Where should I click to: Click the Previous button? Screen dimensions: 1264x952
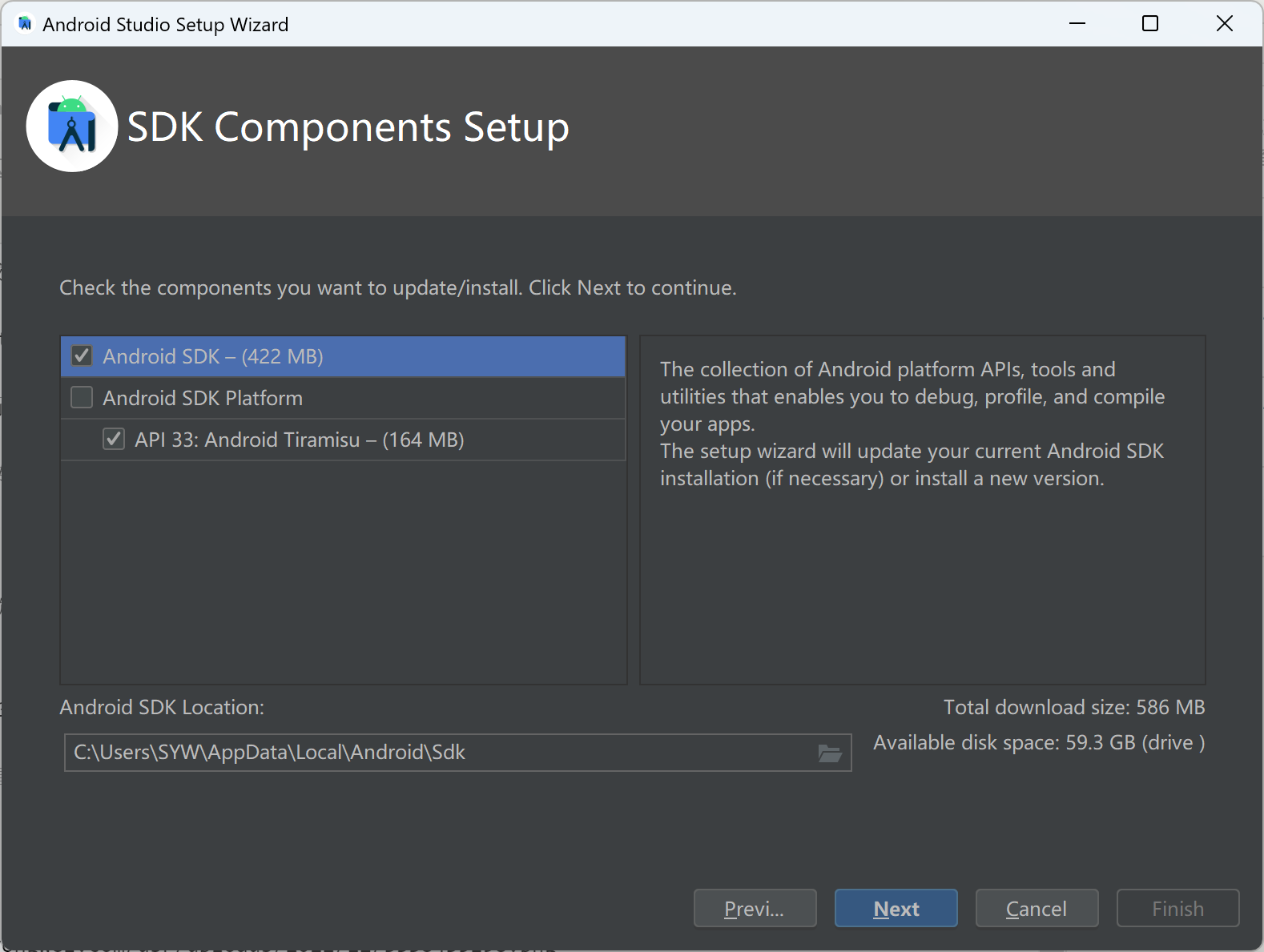coord(755,908)
